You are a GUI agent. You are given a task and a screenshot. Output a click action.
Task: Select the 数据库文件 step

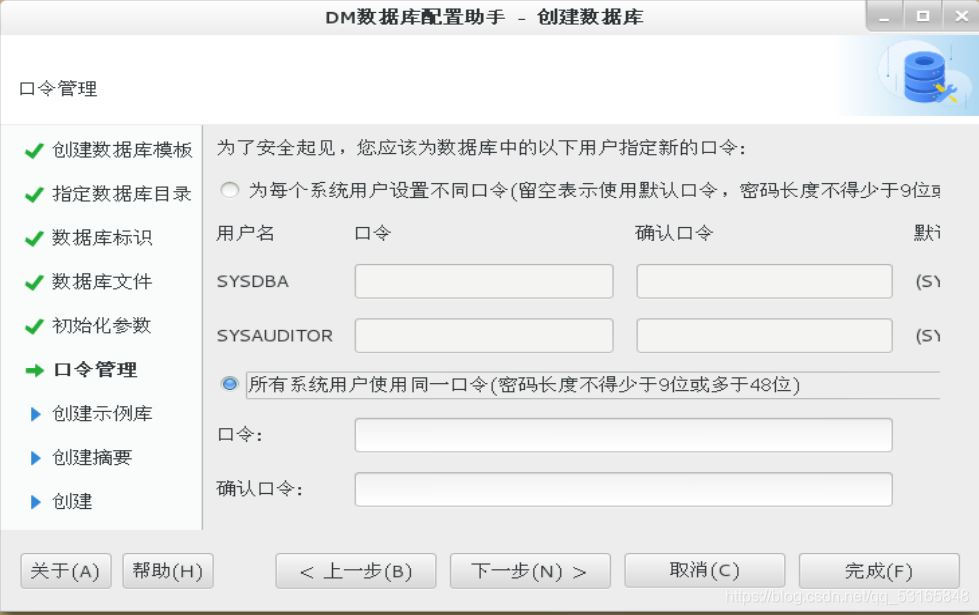coord(102,282)
